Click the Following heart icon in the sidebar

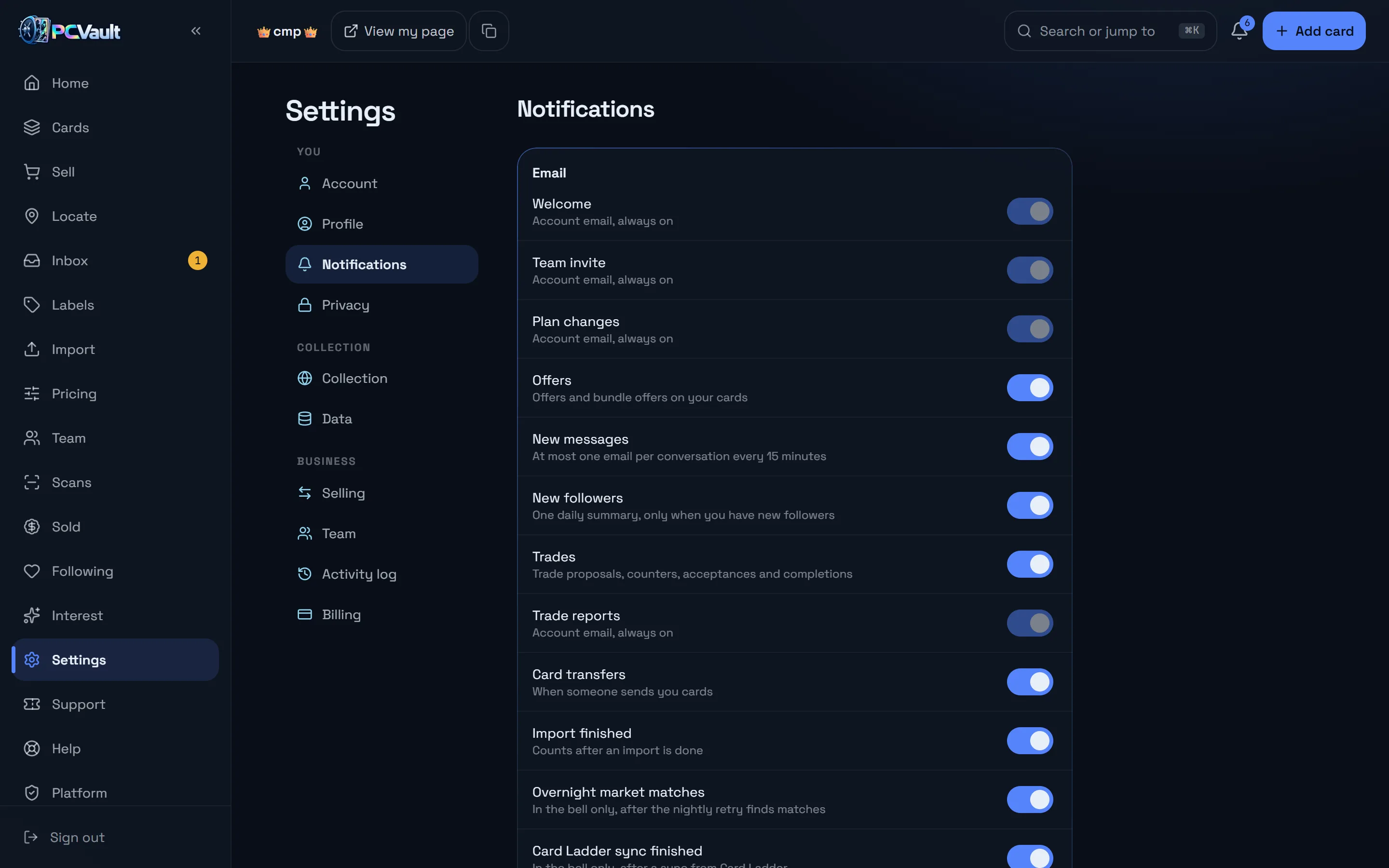(31, 571)
